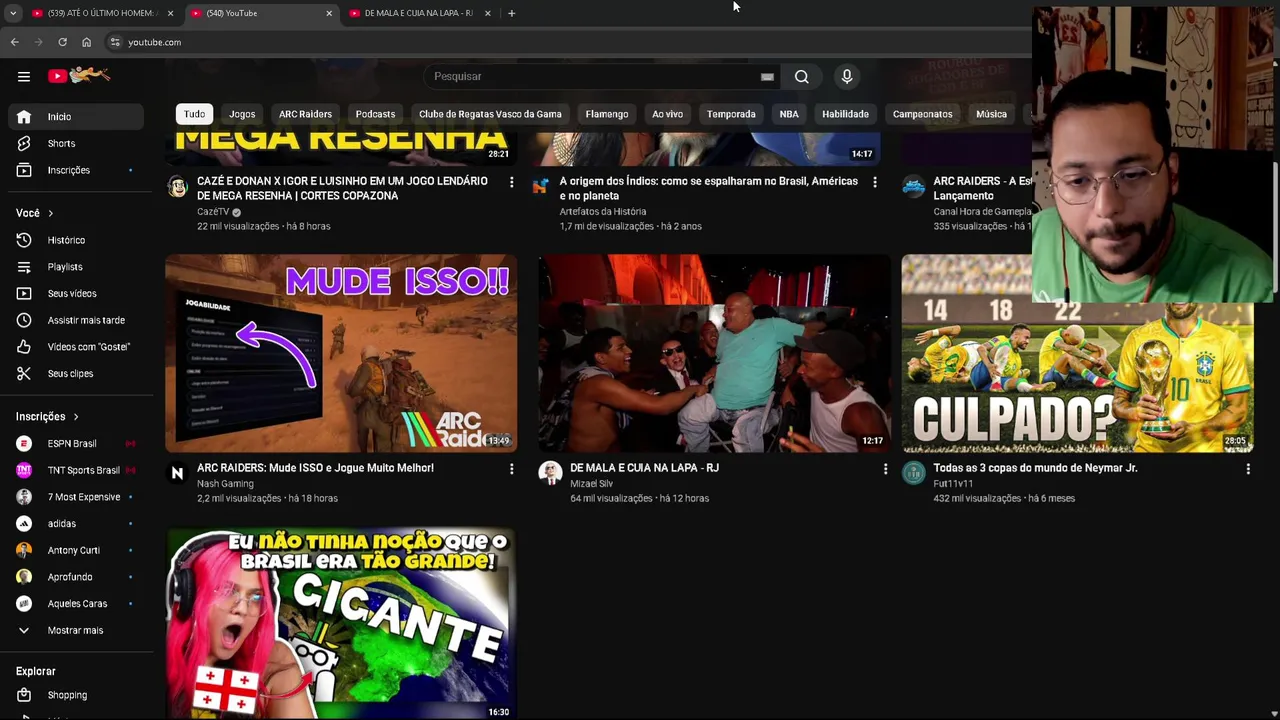Open 7 Most Expensive channel
Screen dimensions: 1280x720
76,497
